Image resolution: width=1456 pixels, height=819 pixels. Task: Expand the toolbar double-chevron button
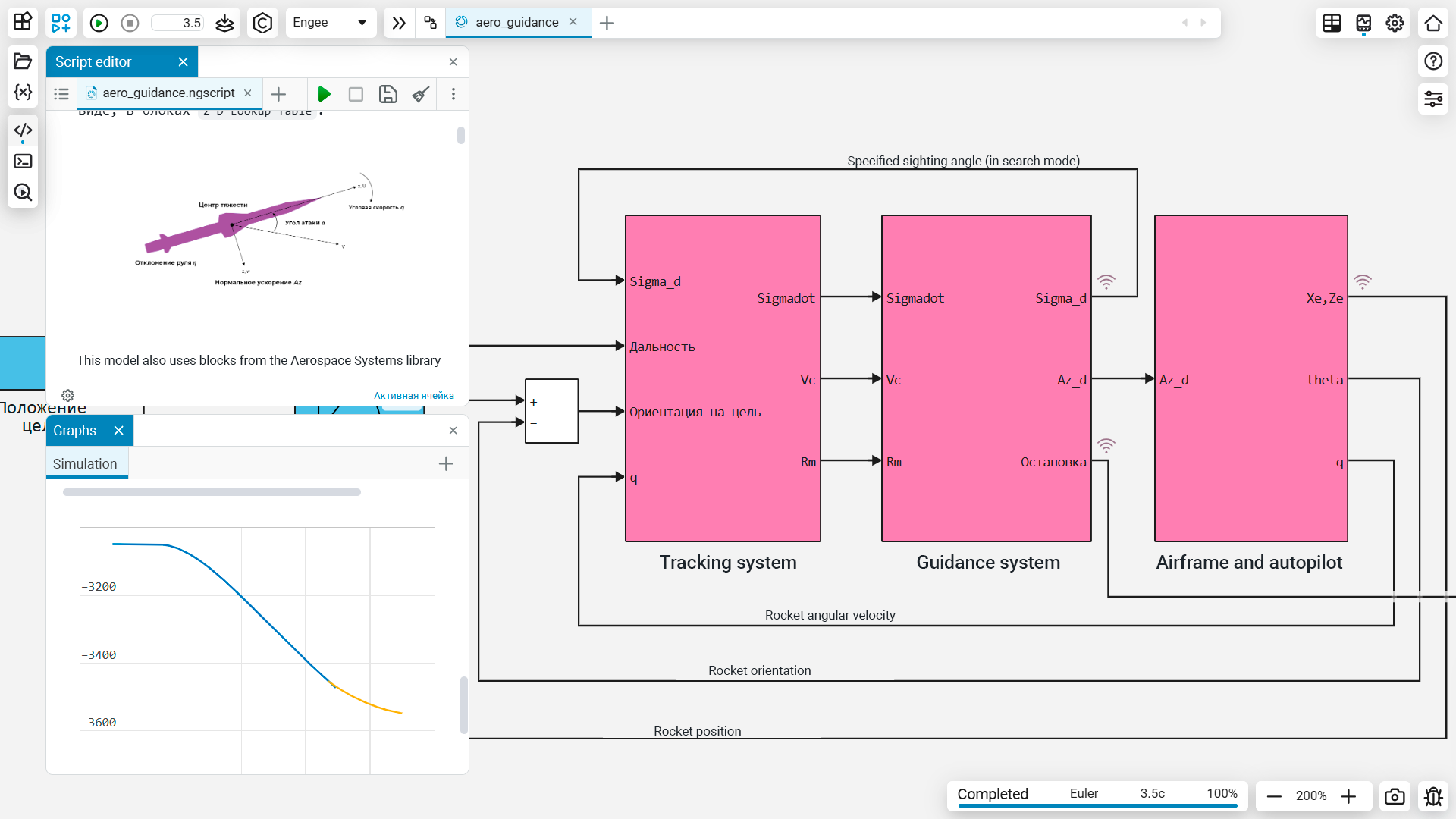coord(399,23)
